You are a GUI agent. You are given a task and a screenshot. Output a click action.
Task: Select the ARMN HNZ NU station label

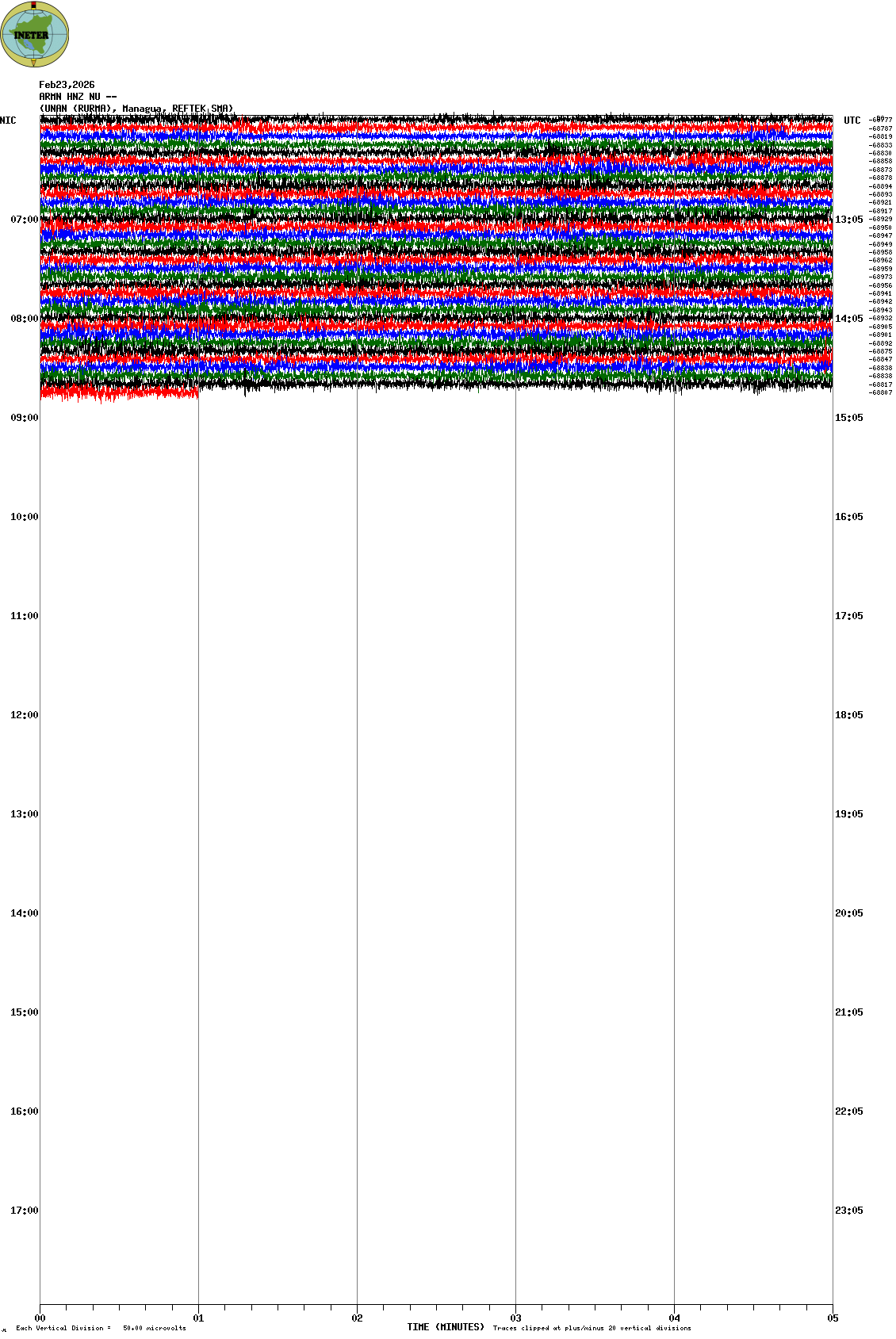pos(78,97)
